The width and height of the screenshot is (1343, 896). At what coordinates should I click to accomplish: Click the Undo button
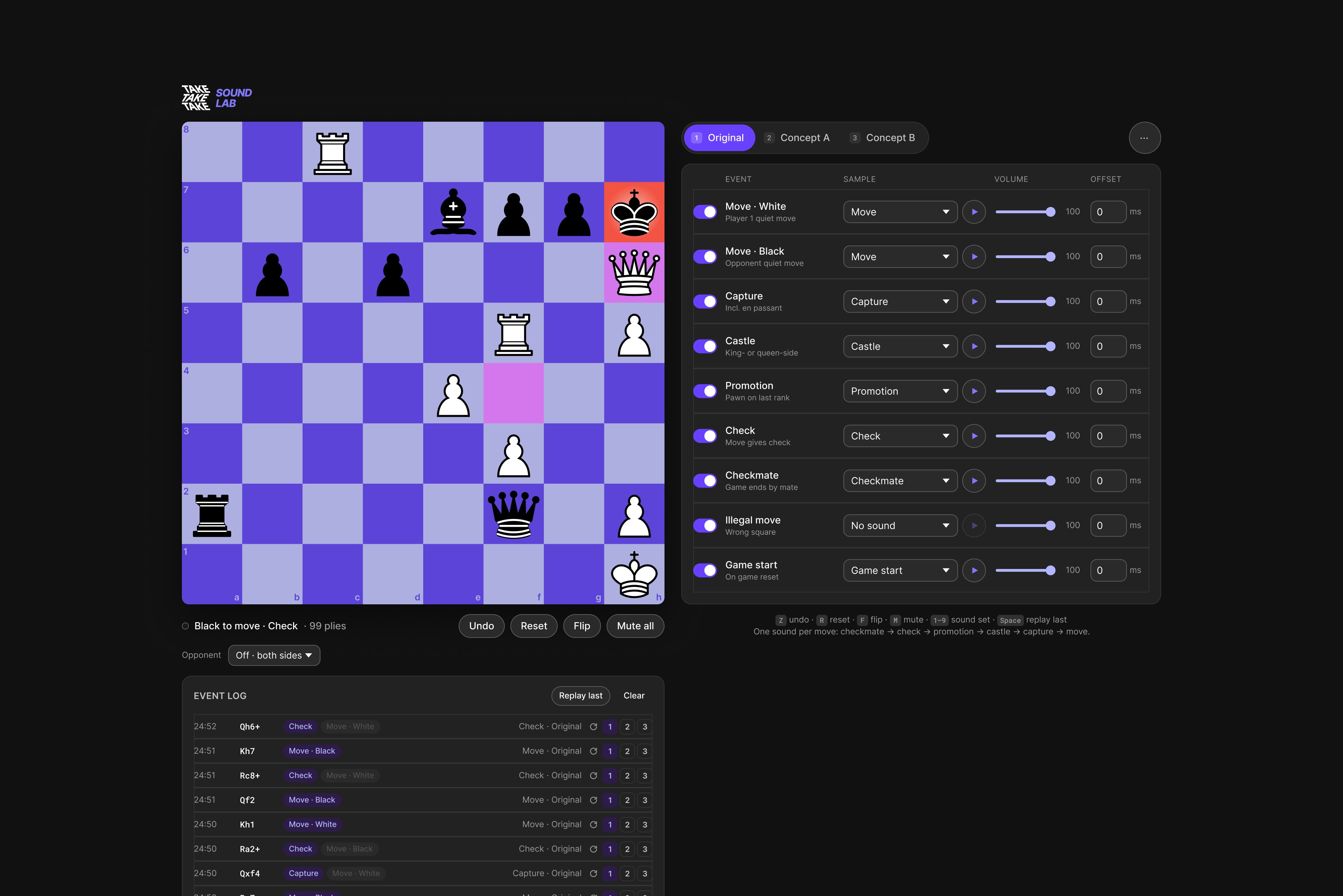[481, 626]
